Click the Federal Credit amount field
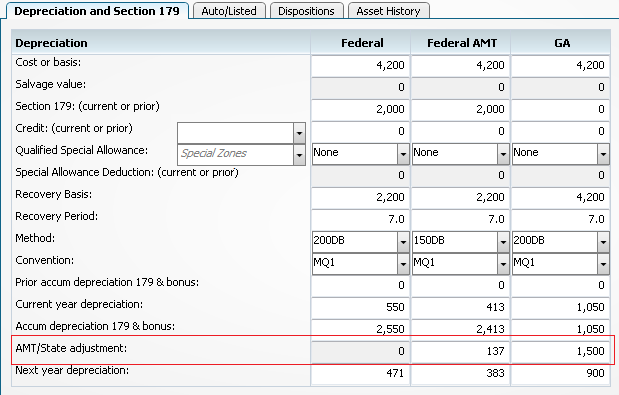 [360, 131]
